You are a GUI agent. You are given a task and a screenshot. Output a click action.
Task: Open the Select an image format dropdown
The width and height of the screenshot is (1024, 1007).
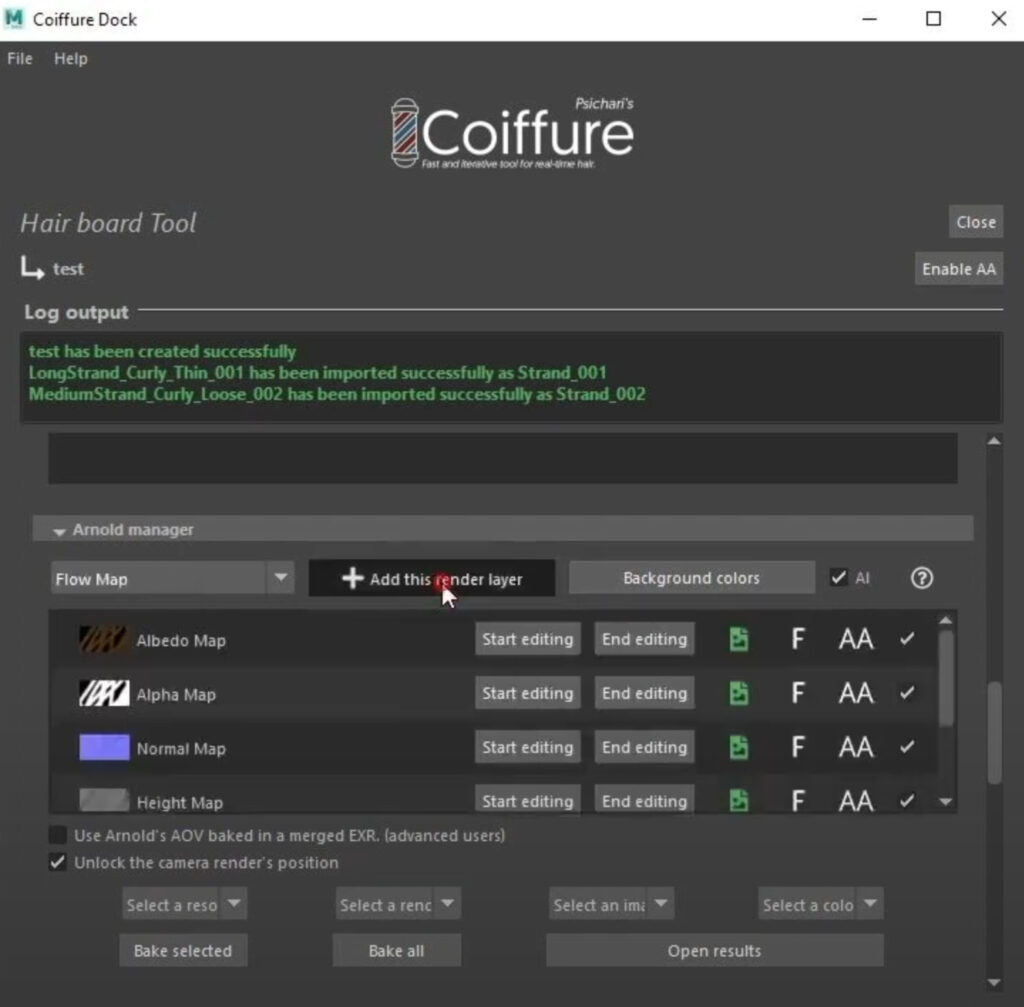click(611, 904)
